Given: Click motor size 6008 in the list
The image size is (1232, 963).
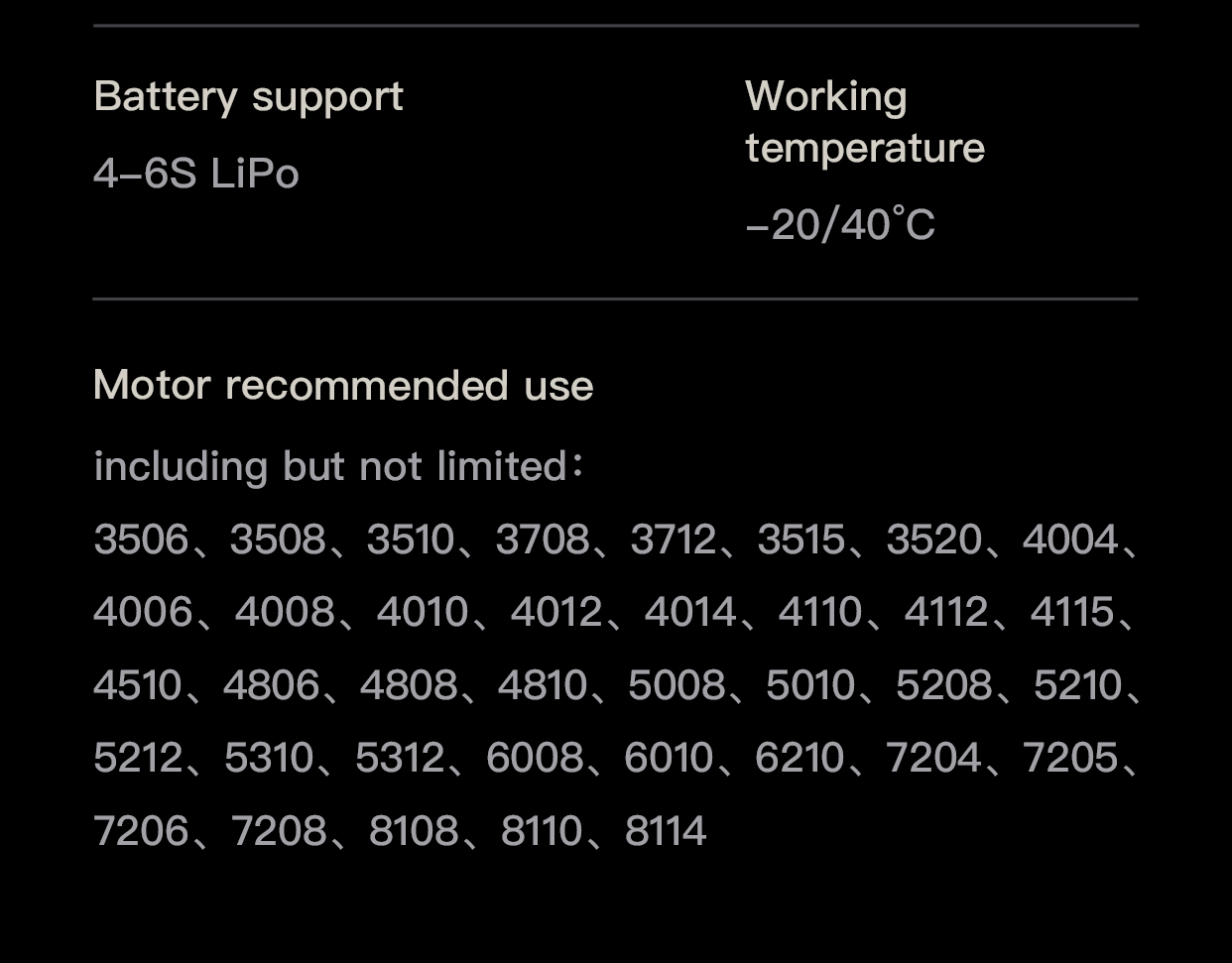Looking at the screenshot, I should [535, 758].
